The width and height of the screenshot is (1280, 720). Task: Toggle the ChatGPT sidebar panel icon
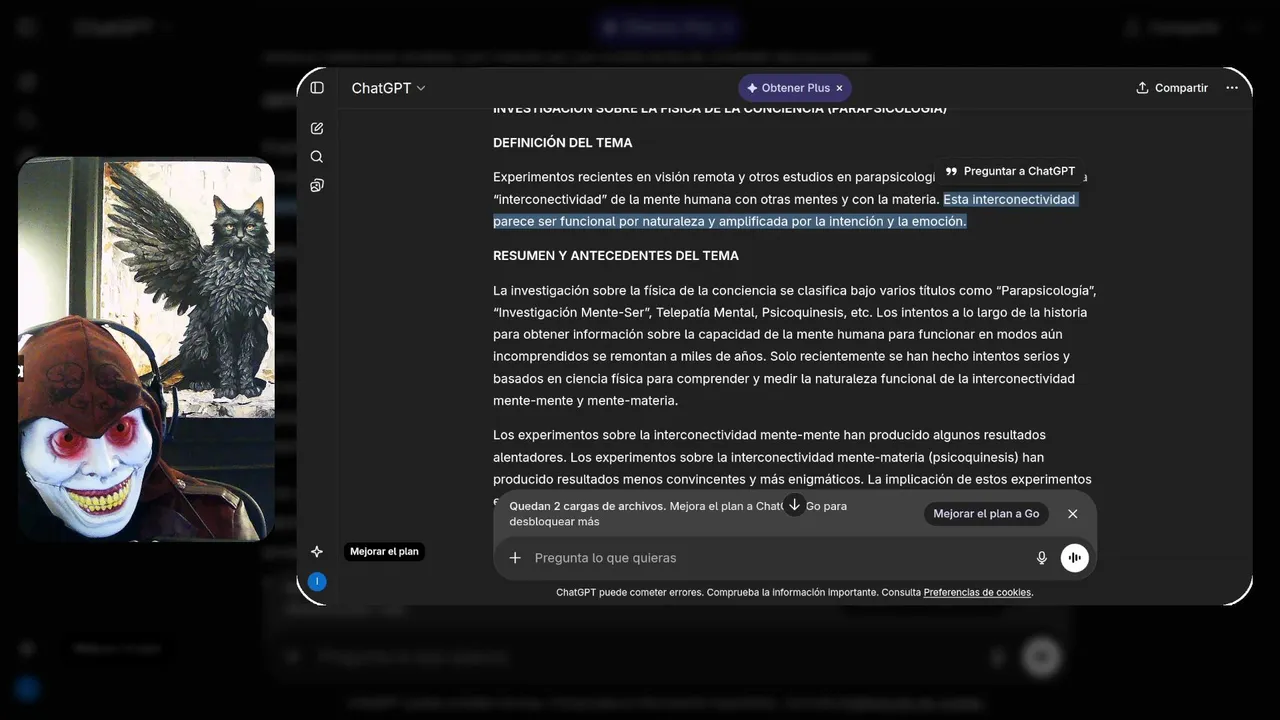(317, 88)
